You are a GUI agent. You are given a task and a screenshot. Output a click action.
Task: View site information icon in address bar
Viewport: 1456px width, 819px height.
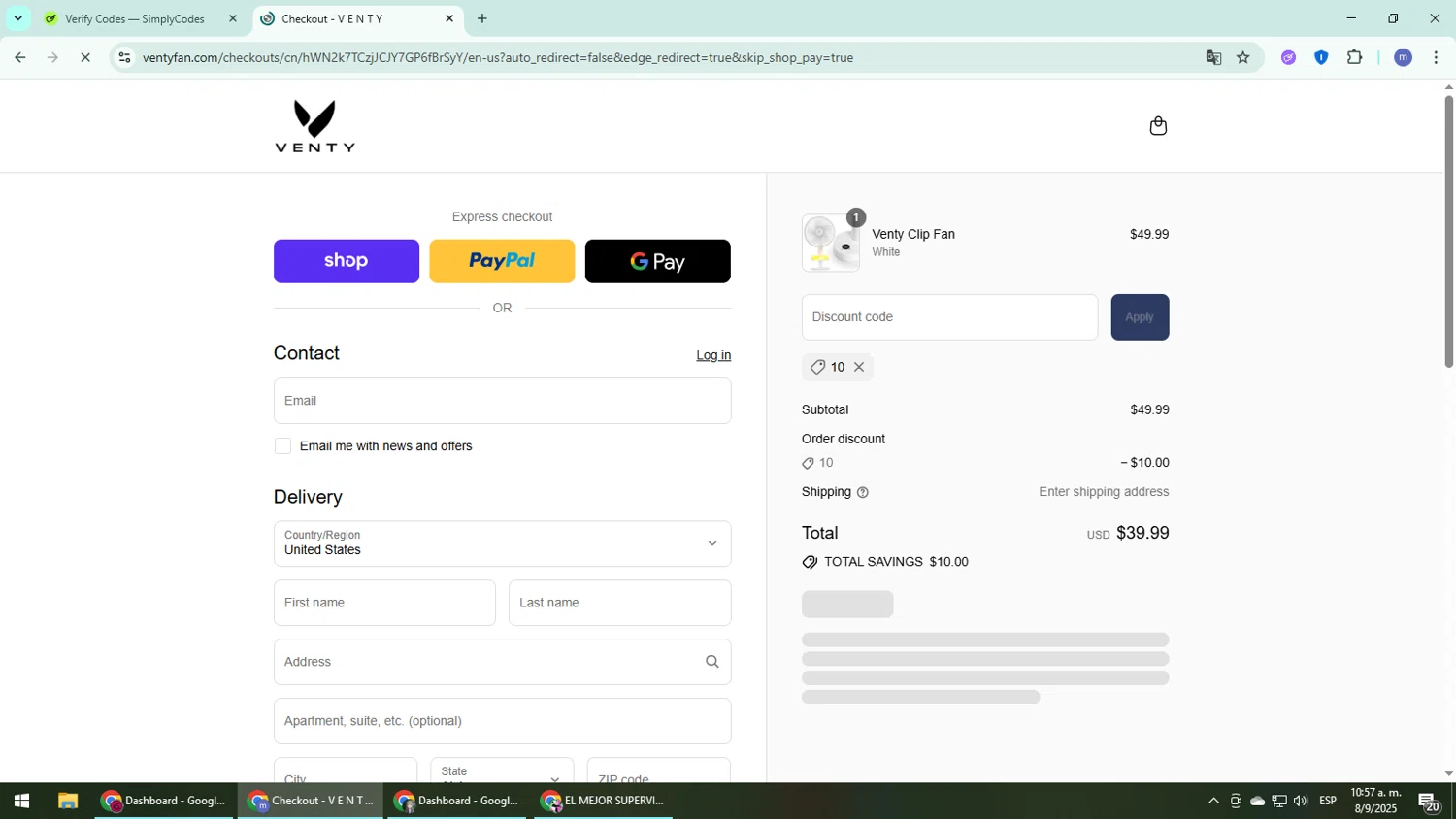point(124,57)
